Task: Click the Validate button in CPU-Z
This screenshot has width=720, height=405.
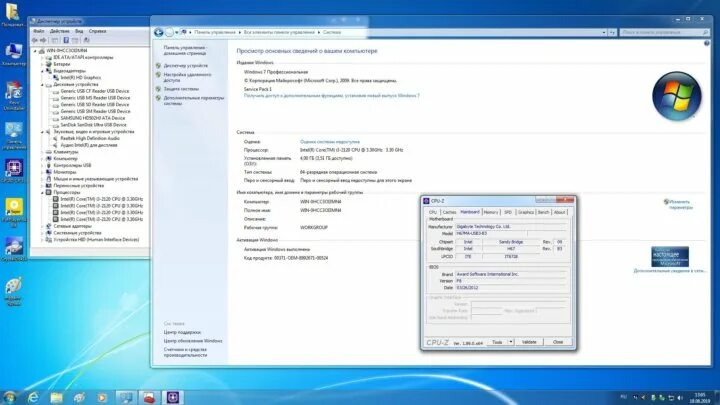Action: point(529,342)
